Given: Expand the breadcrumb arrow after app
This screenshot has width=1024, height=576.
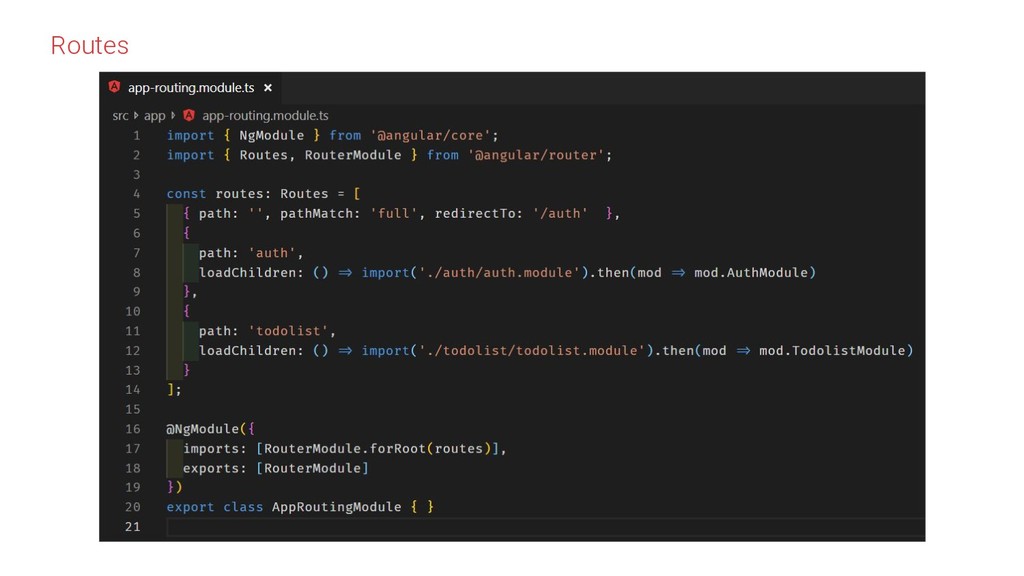Looking at the screenshot, I should [173, 116].
